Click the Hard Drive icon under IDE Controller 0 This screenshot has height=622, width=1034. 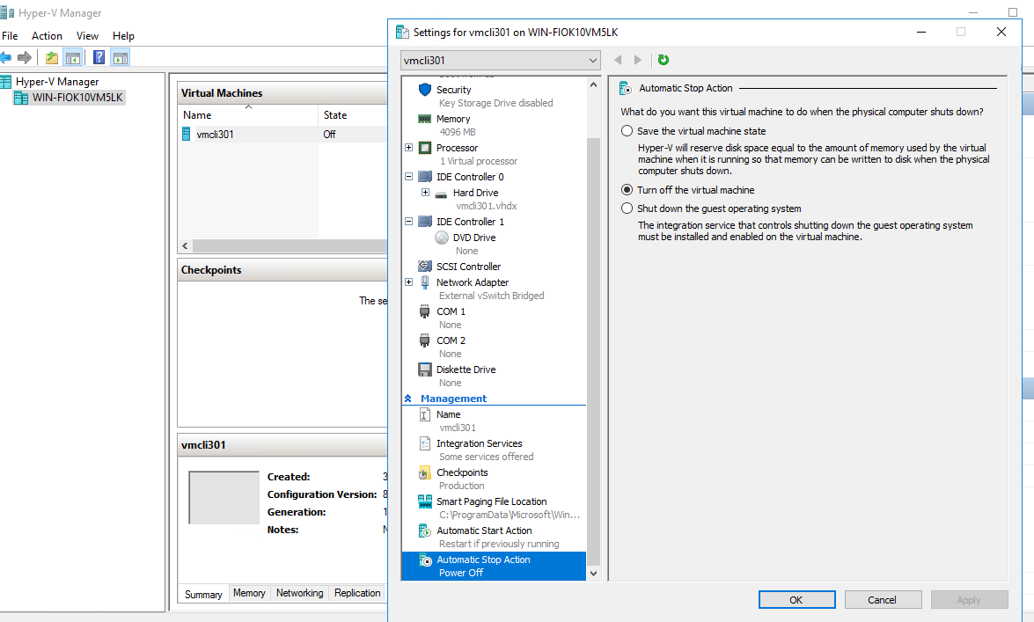click(x=441, y=193)
